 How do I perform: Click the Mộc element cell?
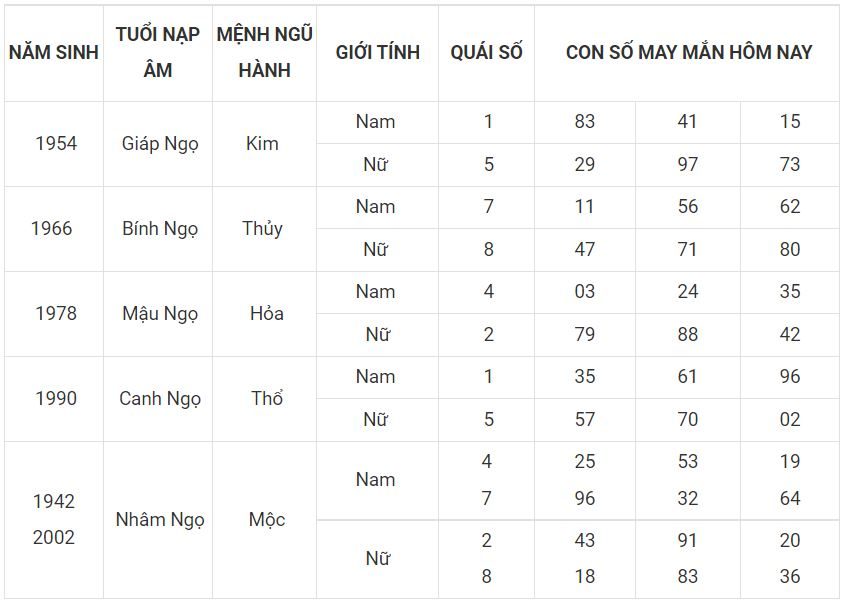click(x=266, y=519)
